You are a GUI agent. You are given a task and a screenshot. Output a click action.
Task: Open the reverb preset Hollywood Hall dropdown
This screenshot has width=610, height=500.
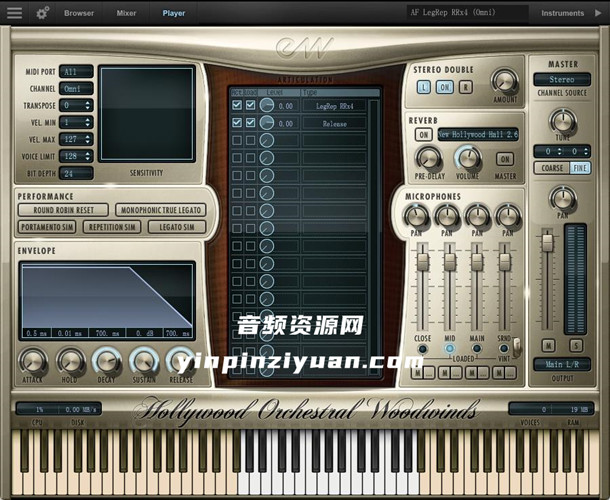pos(478,135)
